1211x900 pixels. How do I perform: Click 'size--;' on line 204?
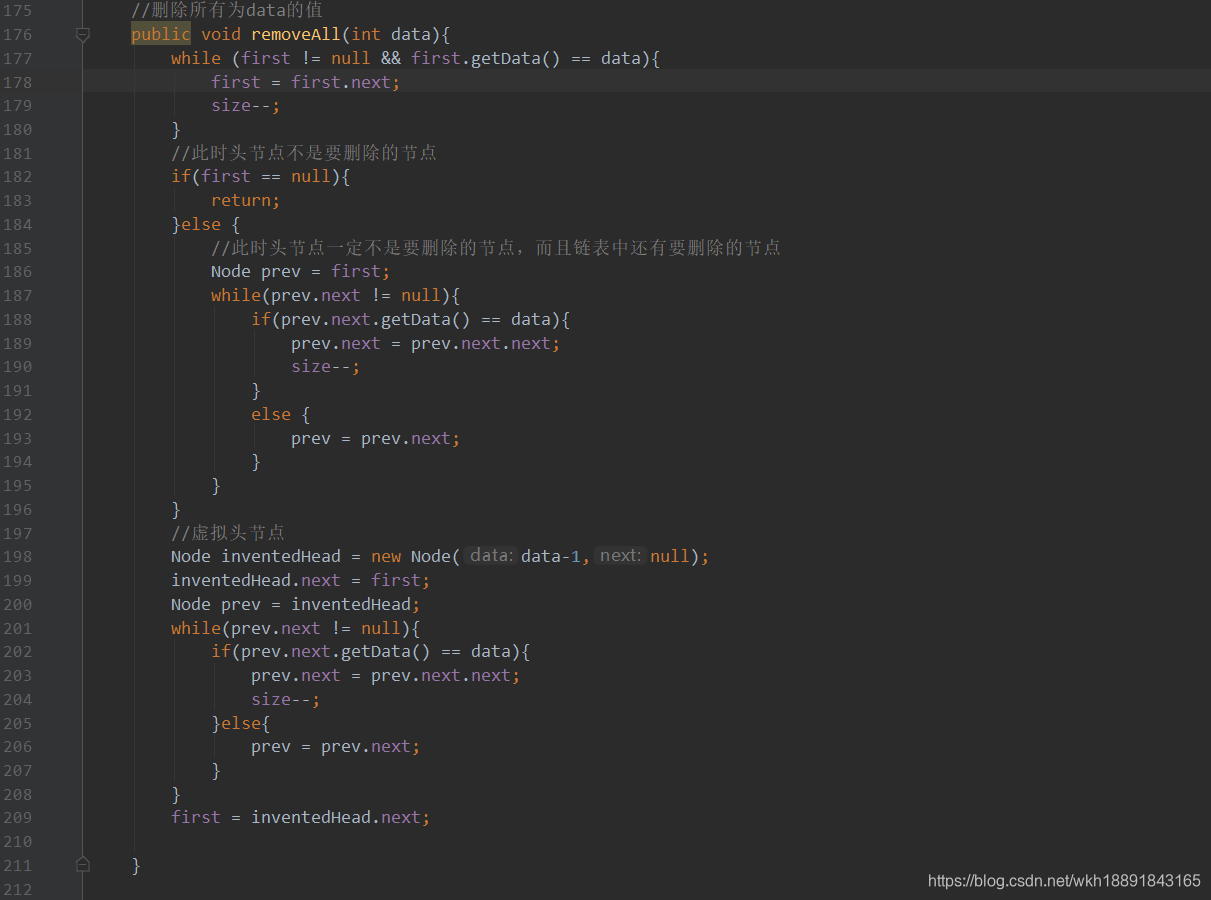pos(286,700)
